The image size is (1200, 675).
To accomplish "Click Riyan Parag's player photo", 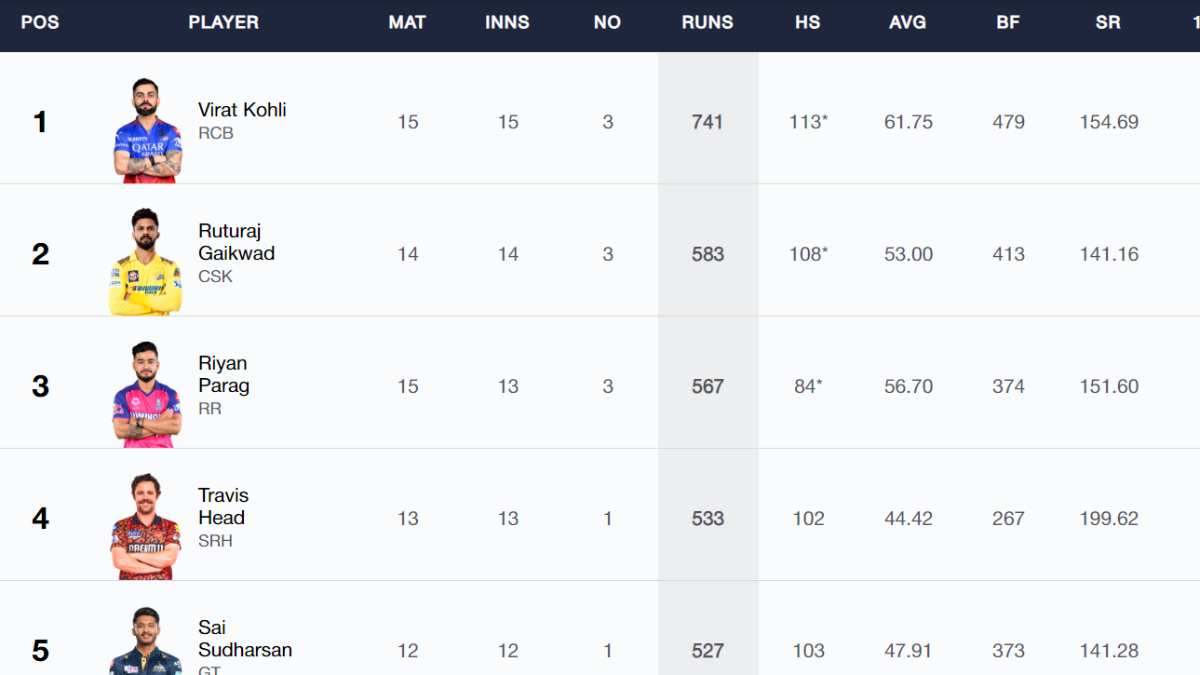I will click(146, 394).
